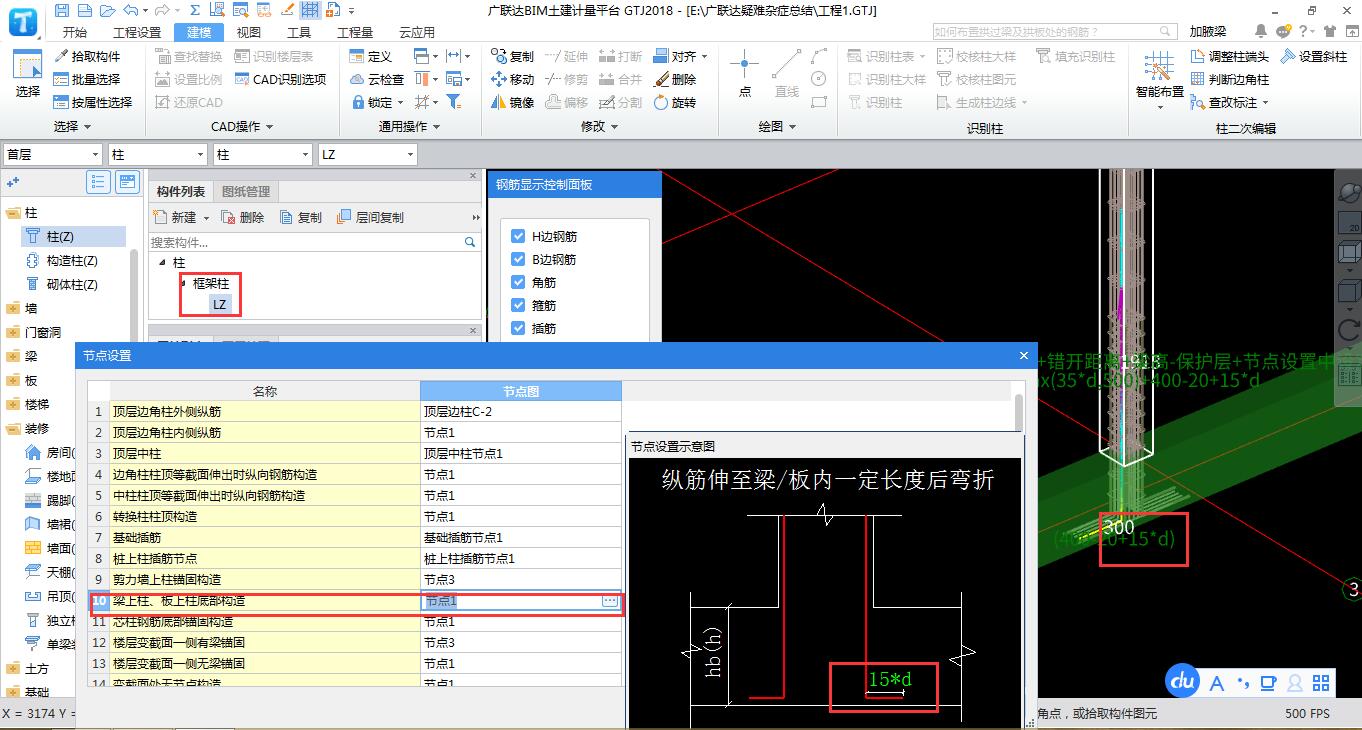1362x730 pixels.
Task: Click the 批量选择 batch select tool
Action: coord(86,79)
